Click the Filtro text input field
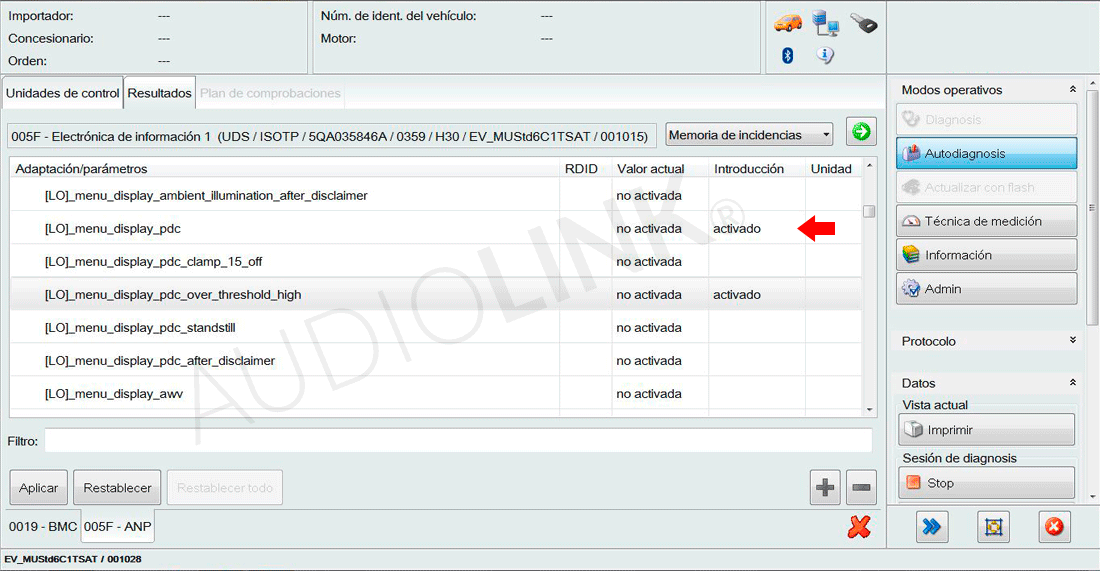 [457, 441]
